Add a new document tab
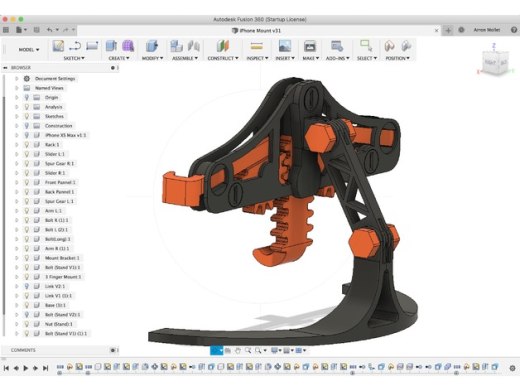Viewport: 520px width, 391px height. [x=448, y=30]
